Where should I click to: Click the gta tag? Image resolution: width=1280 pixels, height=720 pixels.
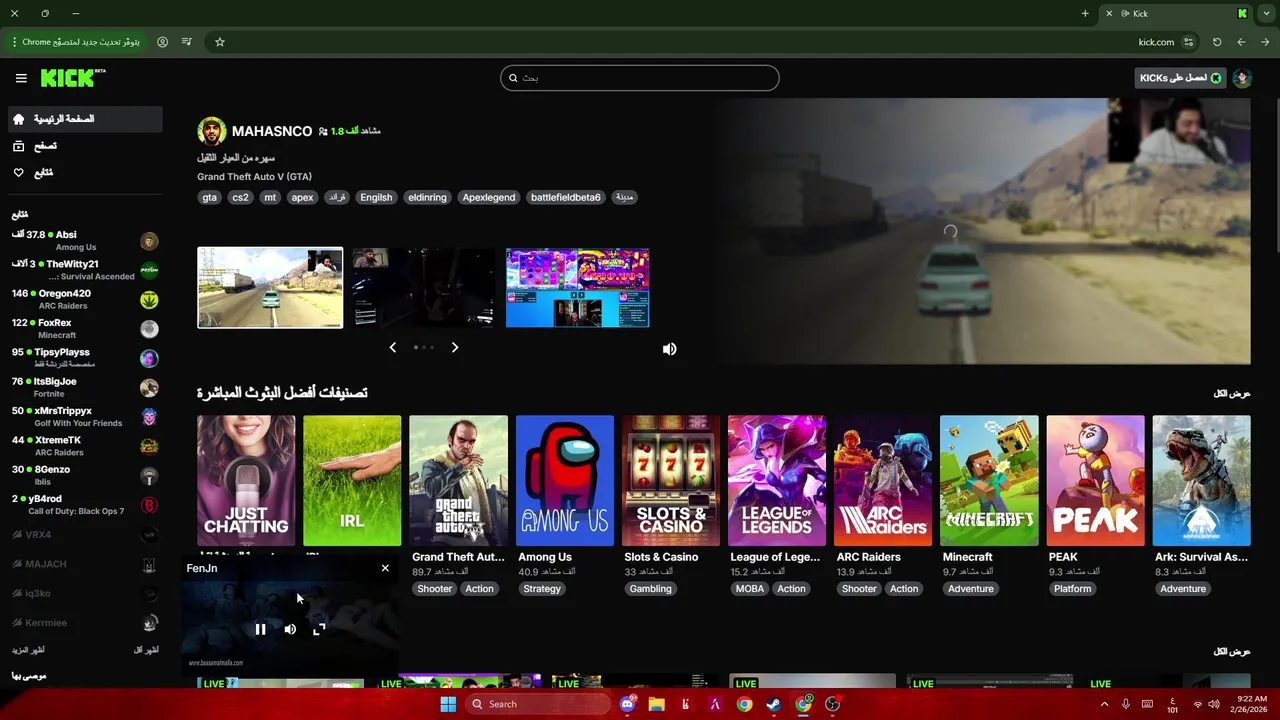tap(209, 197)
